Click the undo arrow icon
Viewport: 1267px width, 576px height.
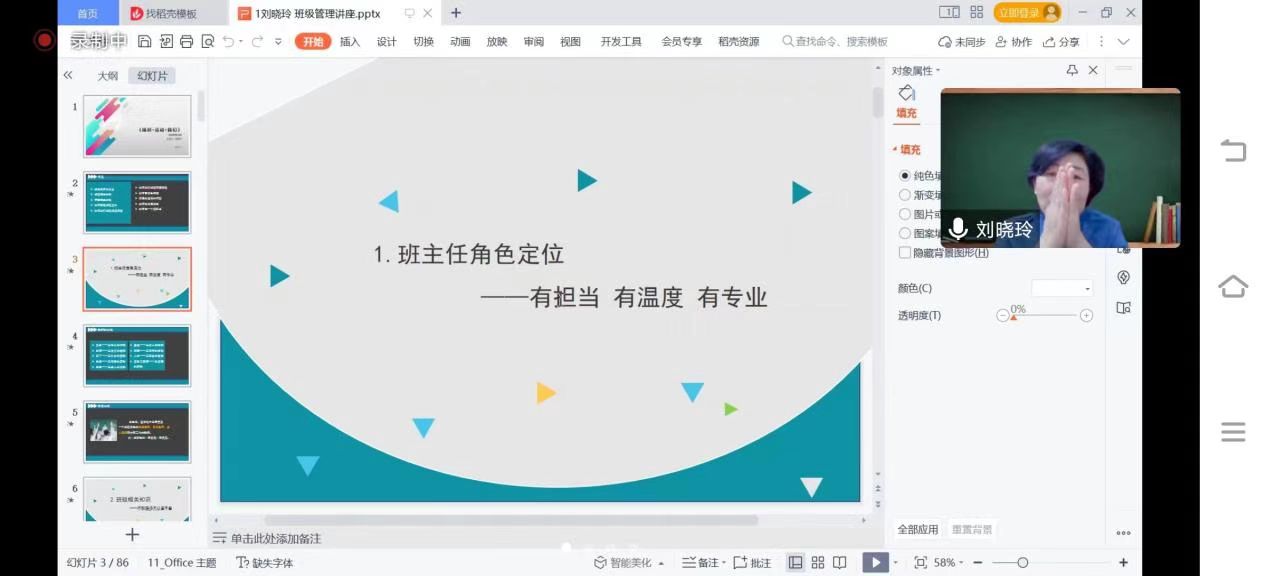click(x=229, y=42)
